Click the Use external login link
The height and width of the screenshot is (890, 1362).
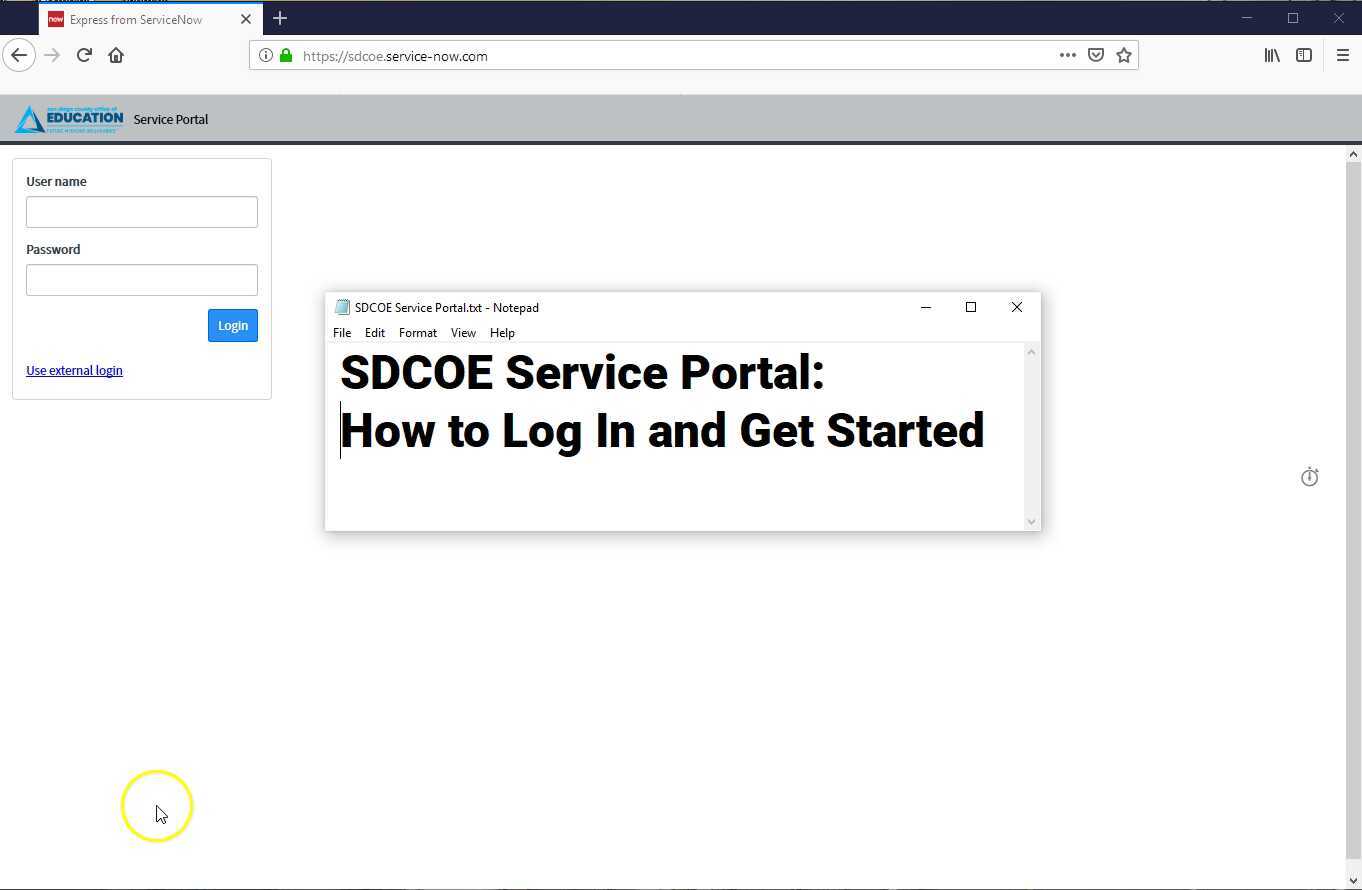point(74,370)
